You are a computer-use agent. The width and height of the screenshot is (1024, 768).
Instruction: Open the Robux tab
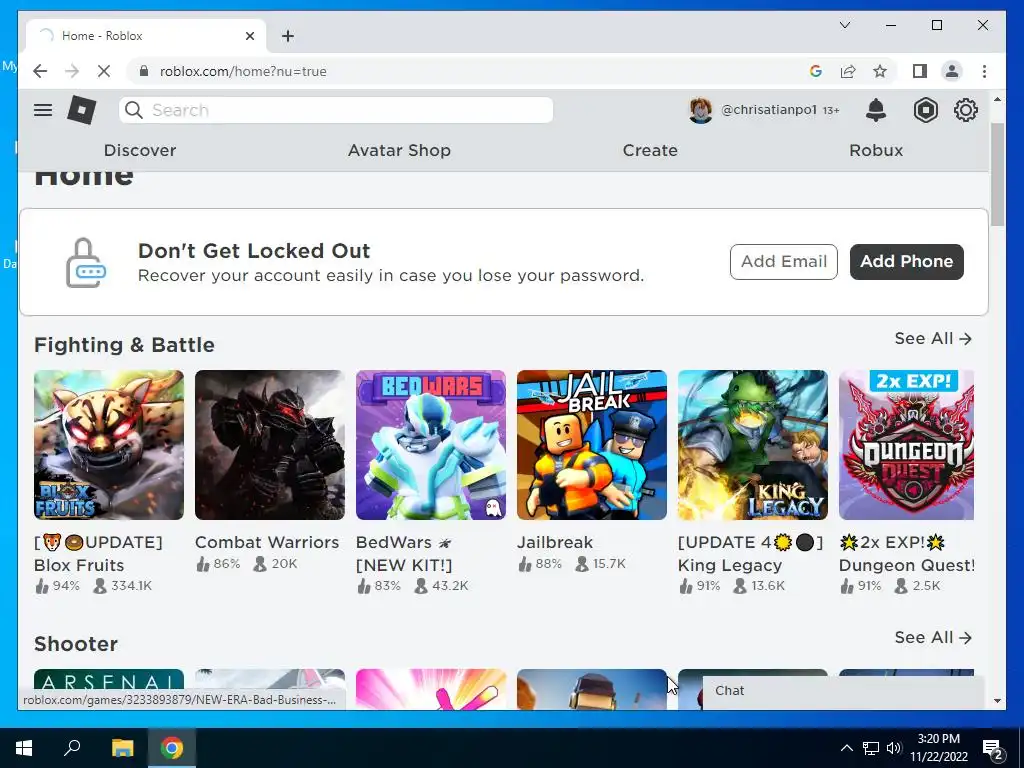(x=876, y=150)
